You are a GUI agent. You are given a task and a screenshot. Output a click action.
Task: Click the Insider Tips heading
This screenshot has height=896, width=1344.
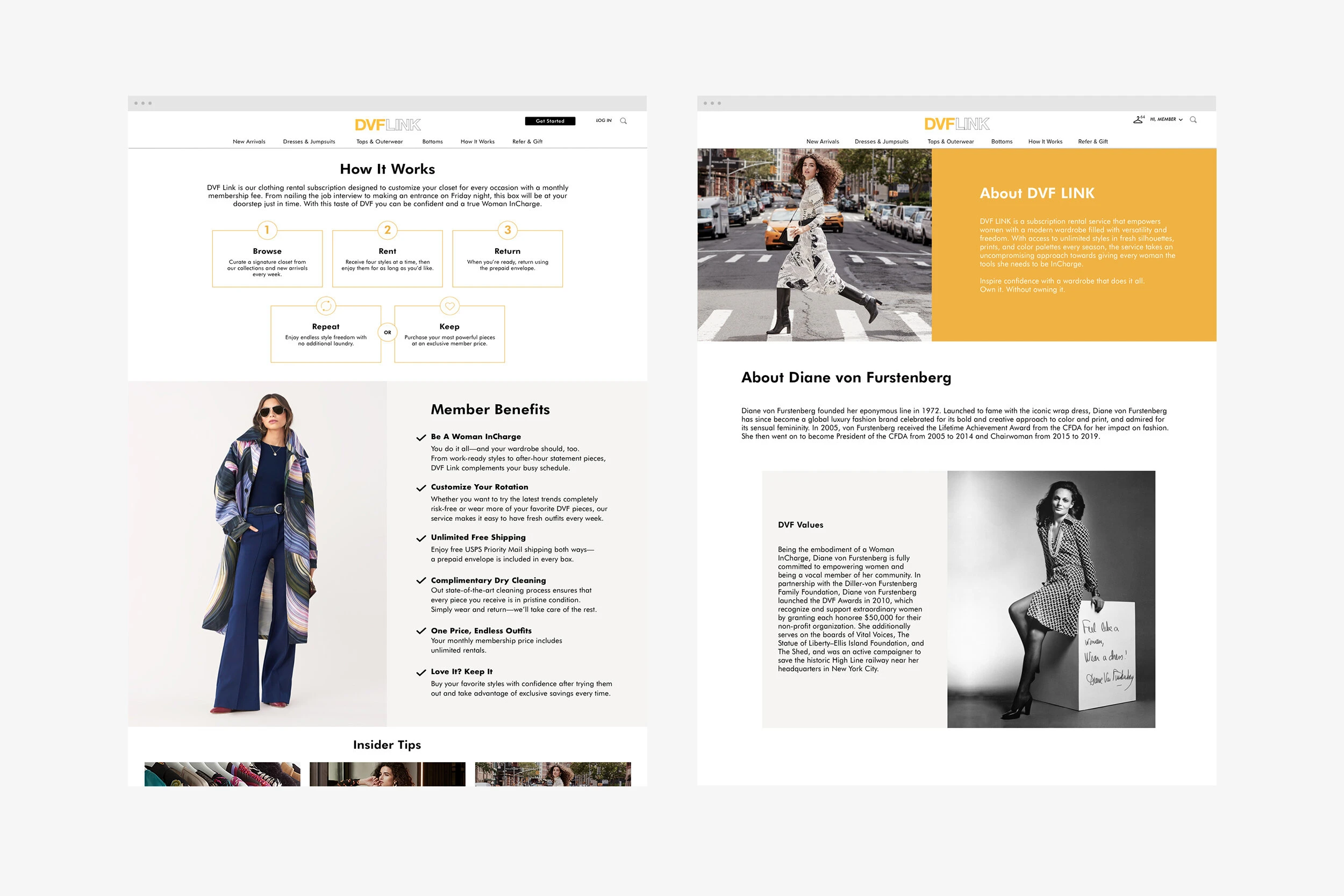click(387, 745)
